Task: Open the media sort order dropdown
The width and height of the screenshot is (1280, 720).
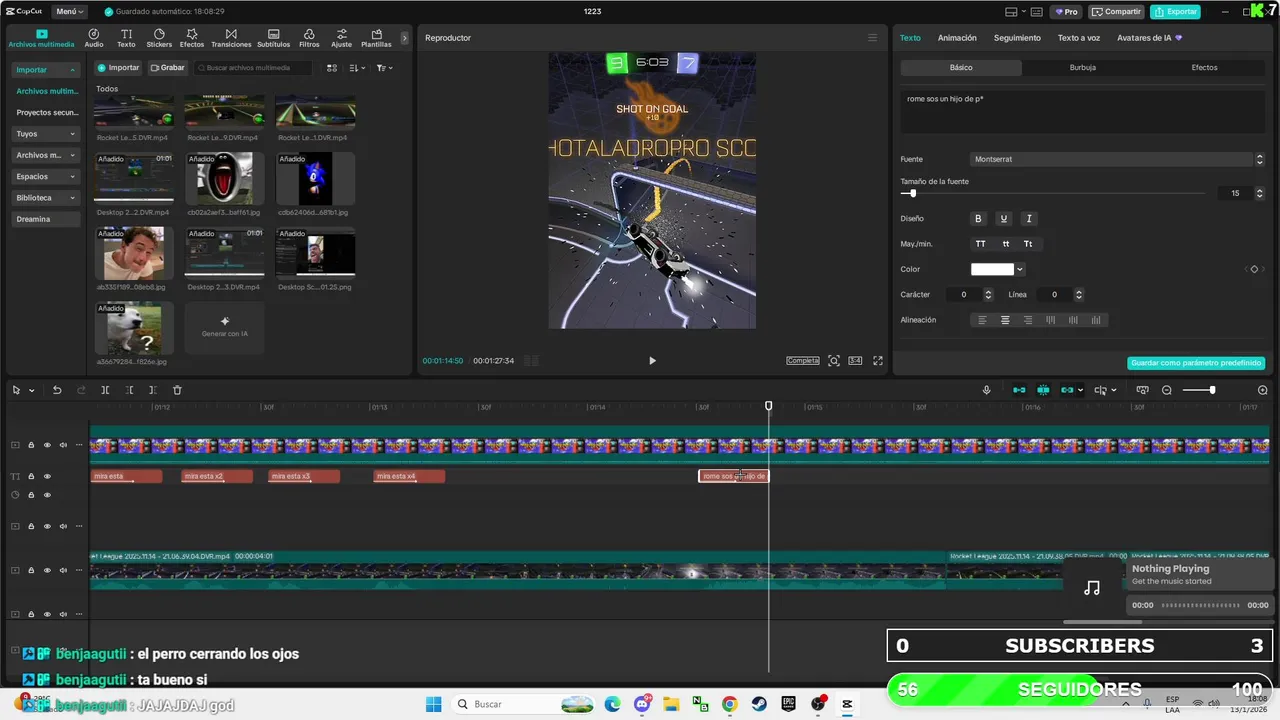Action: [359, 68]
